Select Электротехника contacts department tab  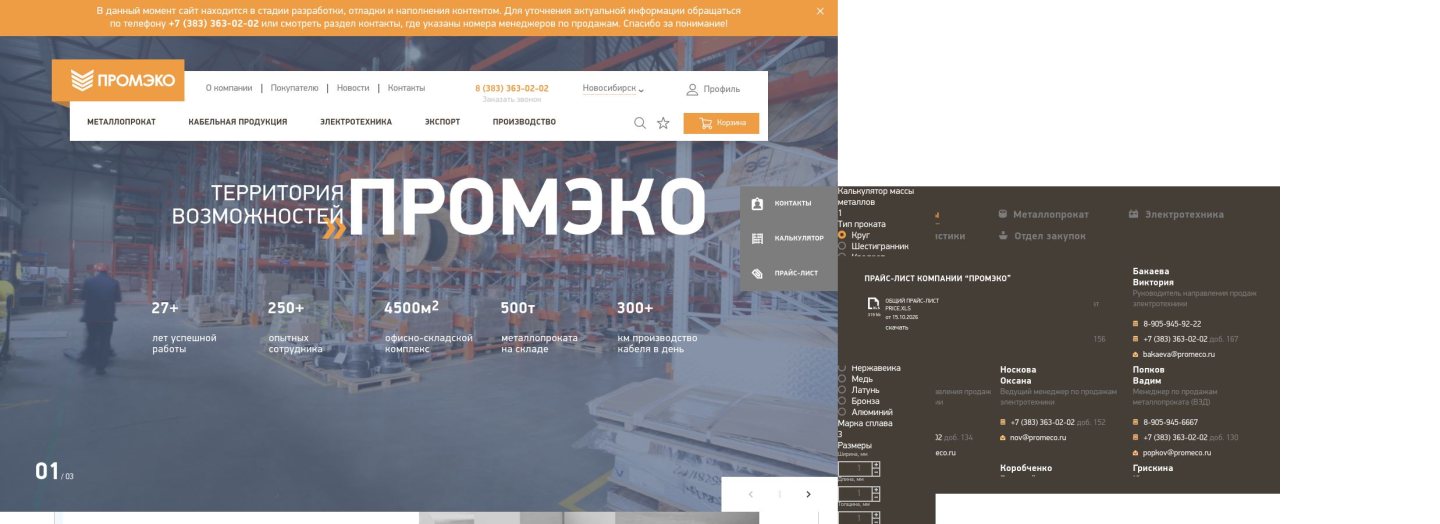(1176, 214)
